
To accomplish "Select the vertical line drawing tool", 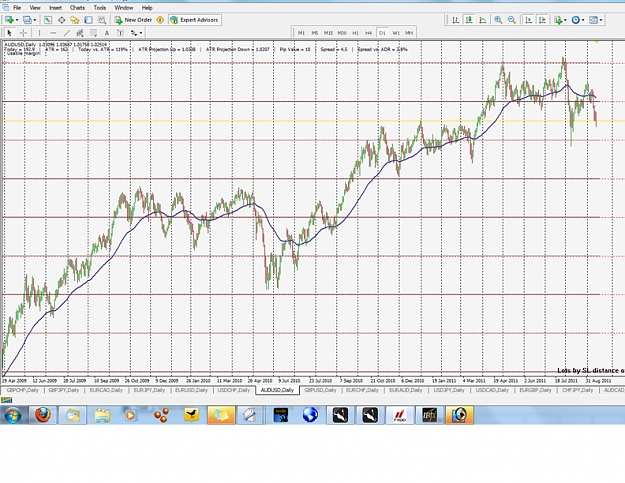I will coord(39,33).
